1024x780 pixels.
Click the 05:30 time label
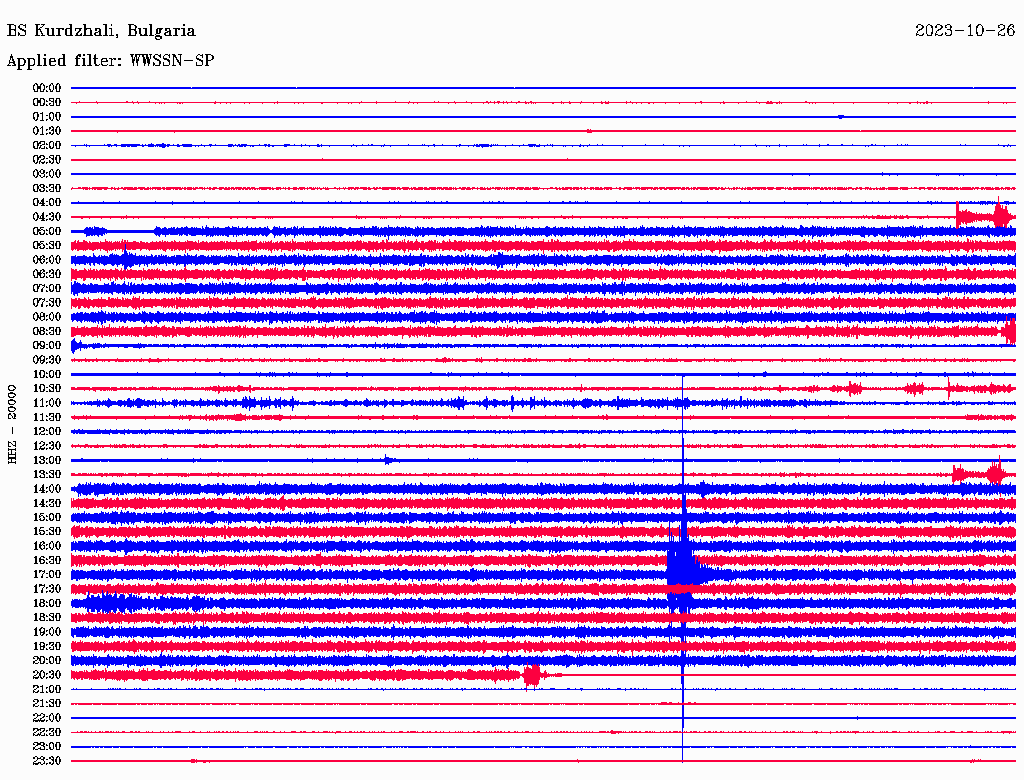pyautogui.click(x=46, y=245)
